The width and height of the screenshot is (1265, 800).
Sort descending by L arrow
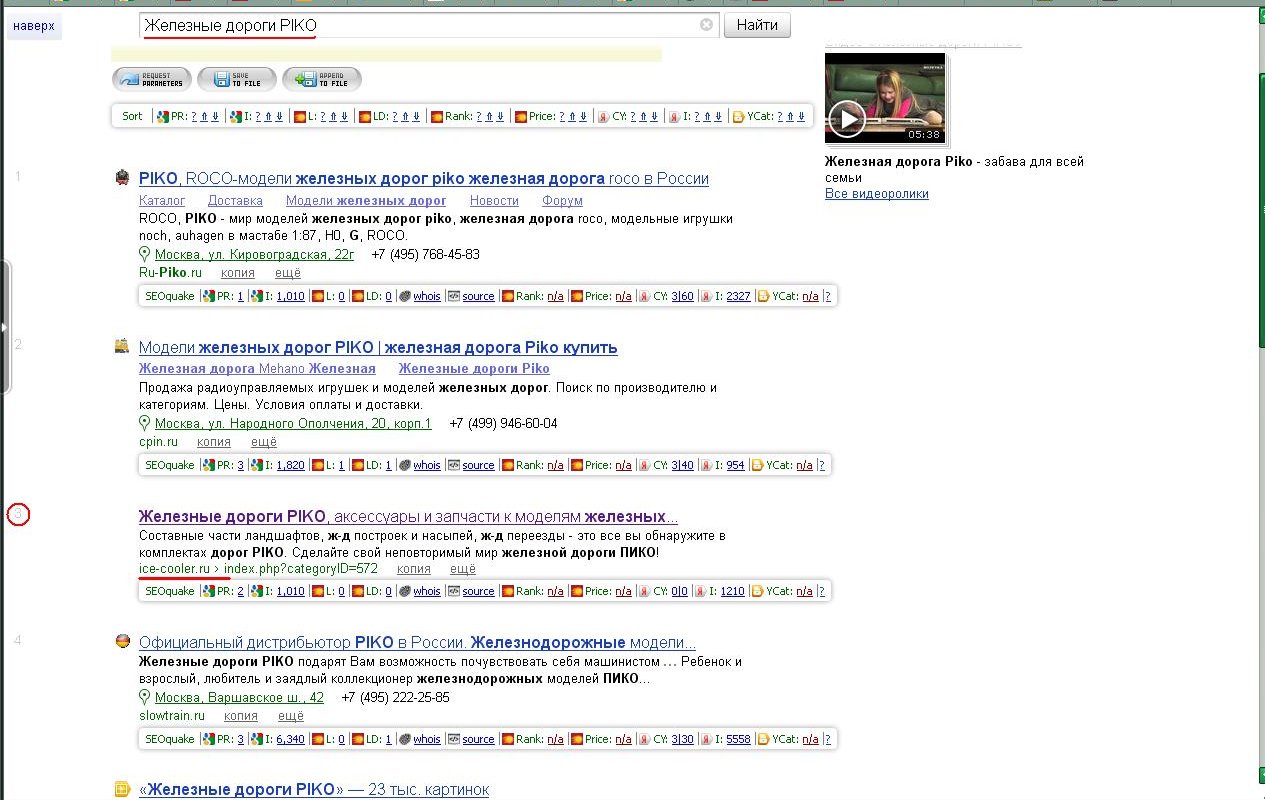click(345, 116)
